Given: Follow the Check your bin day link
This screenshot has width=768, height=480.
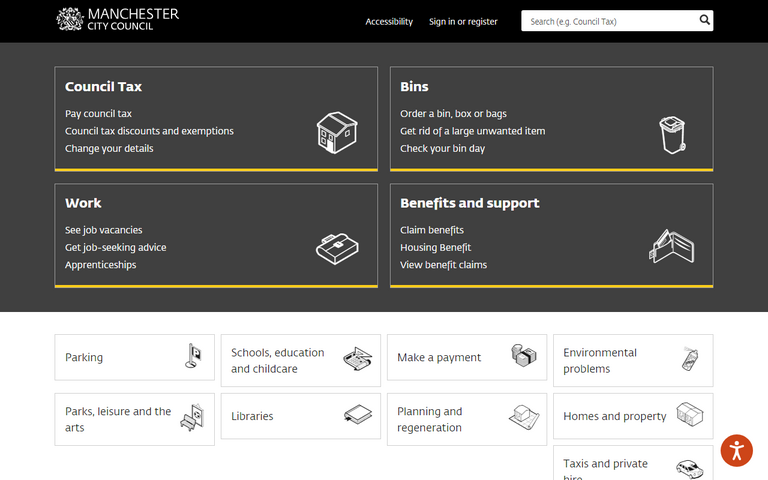Looking at the screenshot, I should point(442,149).
